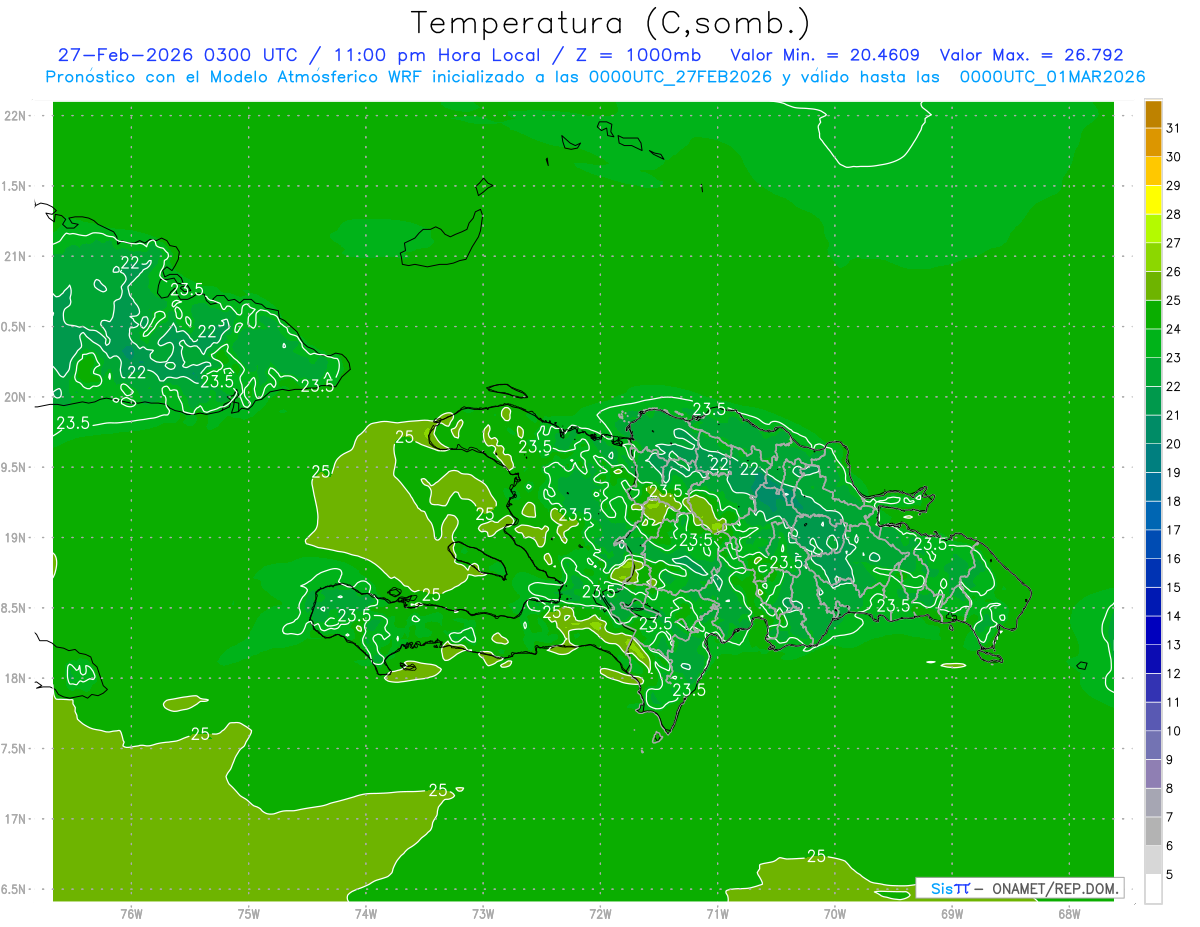Screen dimensions: 1200x927
Task: Click colorbar scale value 18
Action: [x=1174, y=501]
